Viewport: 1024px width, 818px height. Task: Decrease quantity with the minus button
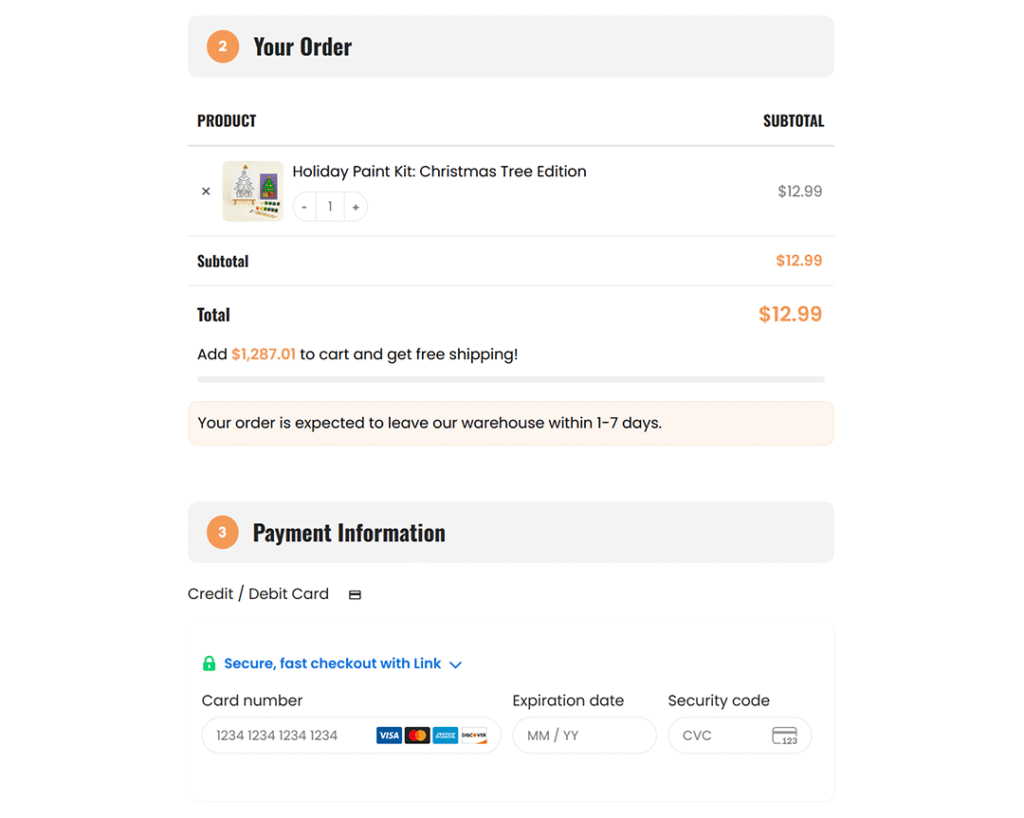305,207
